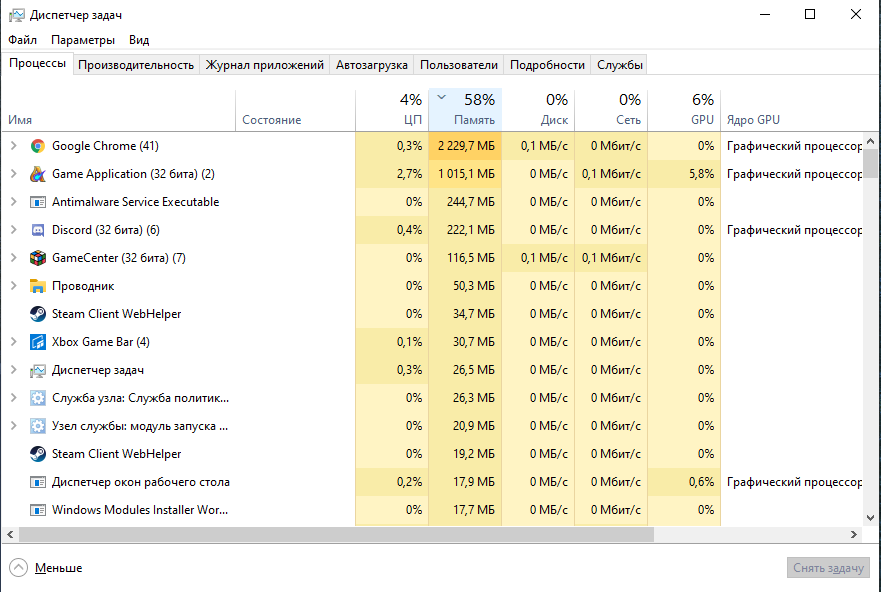Select first Steam Client WebHelper icon
Image resolution: width=881 pixels, height=592 pixels.
tap(38, 314)
